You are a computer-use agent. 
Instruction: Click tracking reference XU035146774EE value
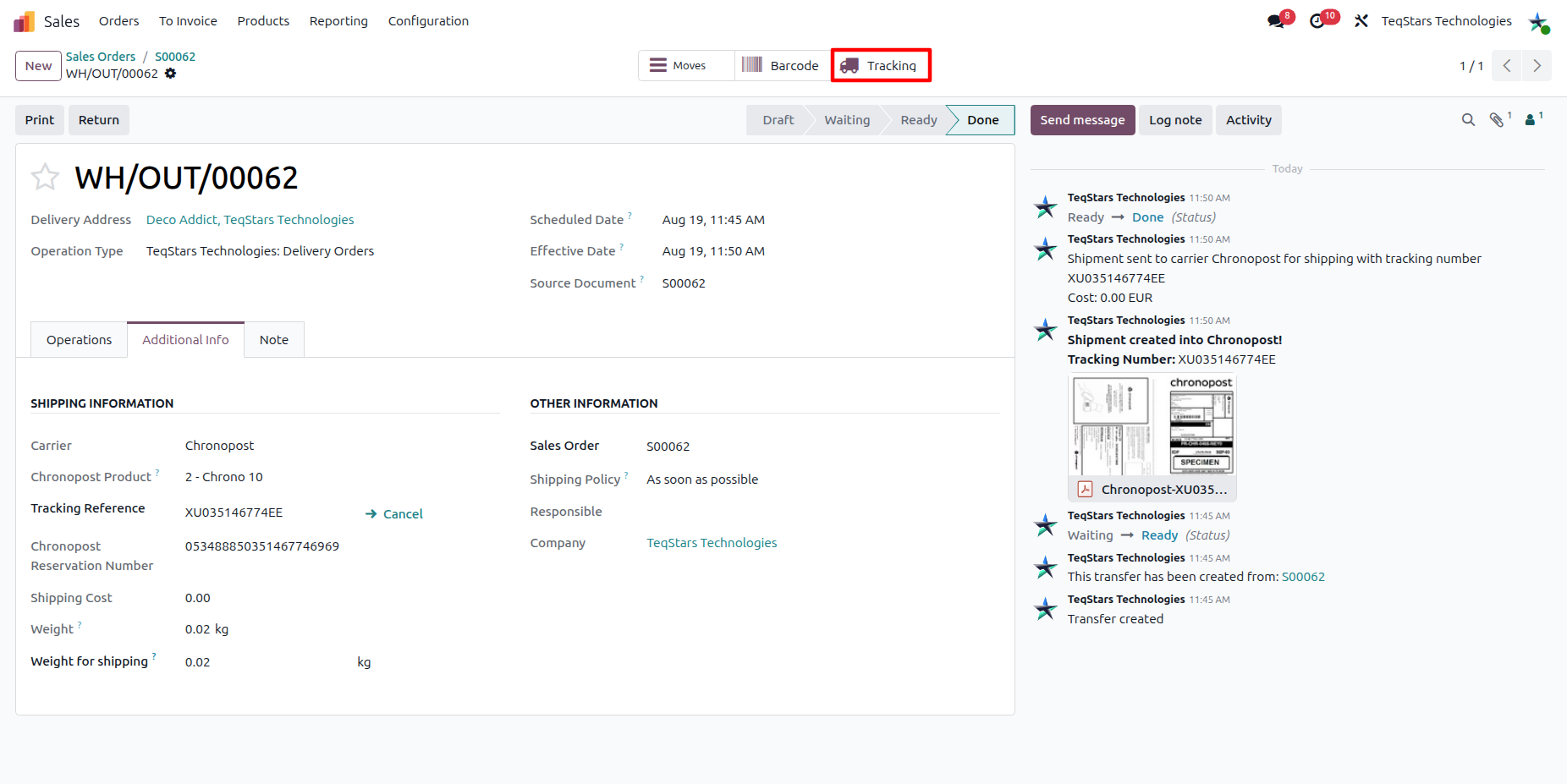[x=234, y=513]
